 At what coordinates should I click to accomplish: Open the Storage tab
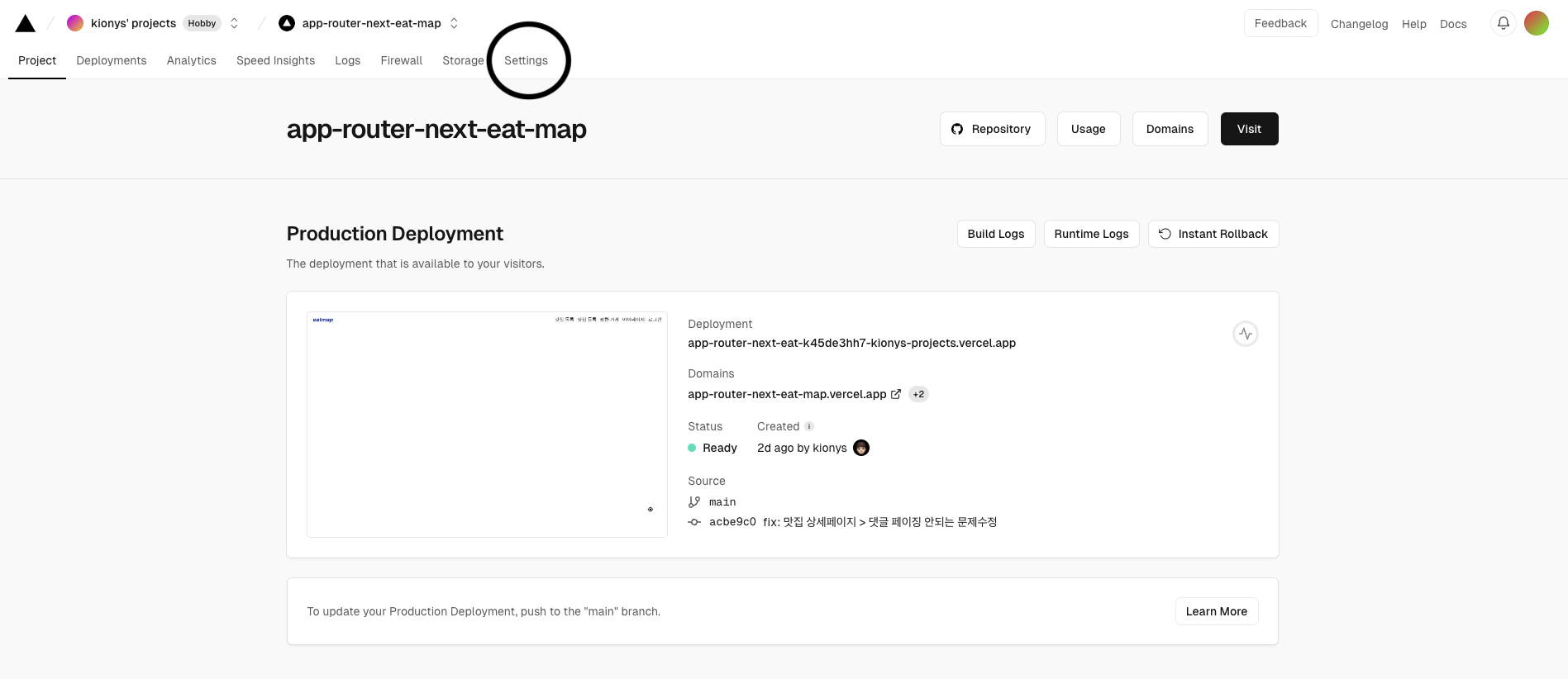click(x=463, y=60)
